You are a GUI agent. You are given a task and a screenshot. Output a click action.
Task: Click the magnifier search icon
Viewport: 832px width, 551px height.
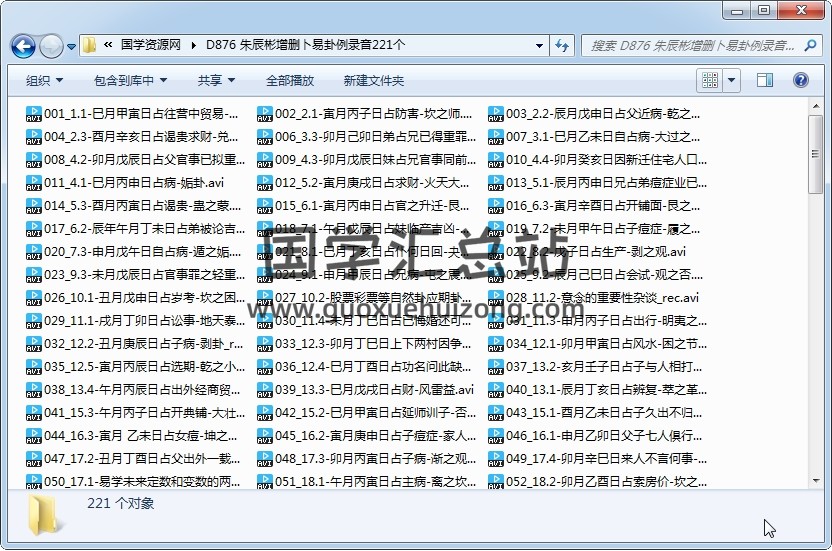pyautogui.click(x=810, y=46)
